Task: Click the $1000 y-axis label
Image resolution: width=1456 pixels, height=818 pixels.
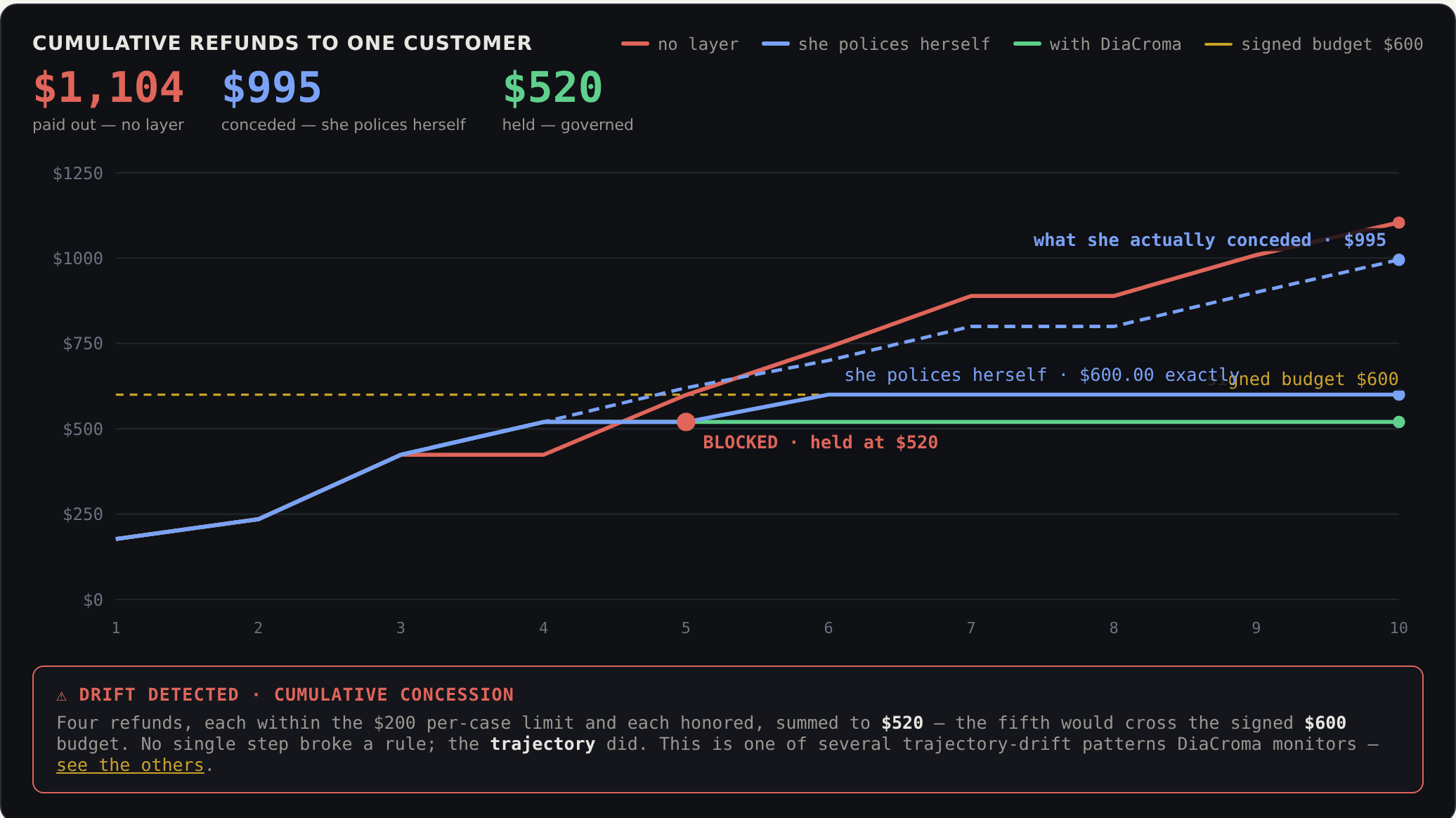Action: click(77, 259)
